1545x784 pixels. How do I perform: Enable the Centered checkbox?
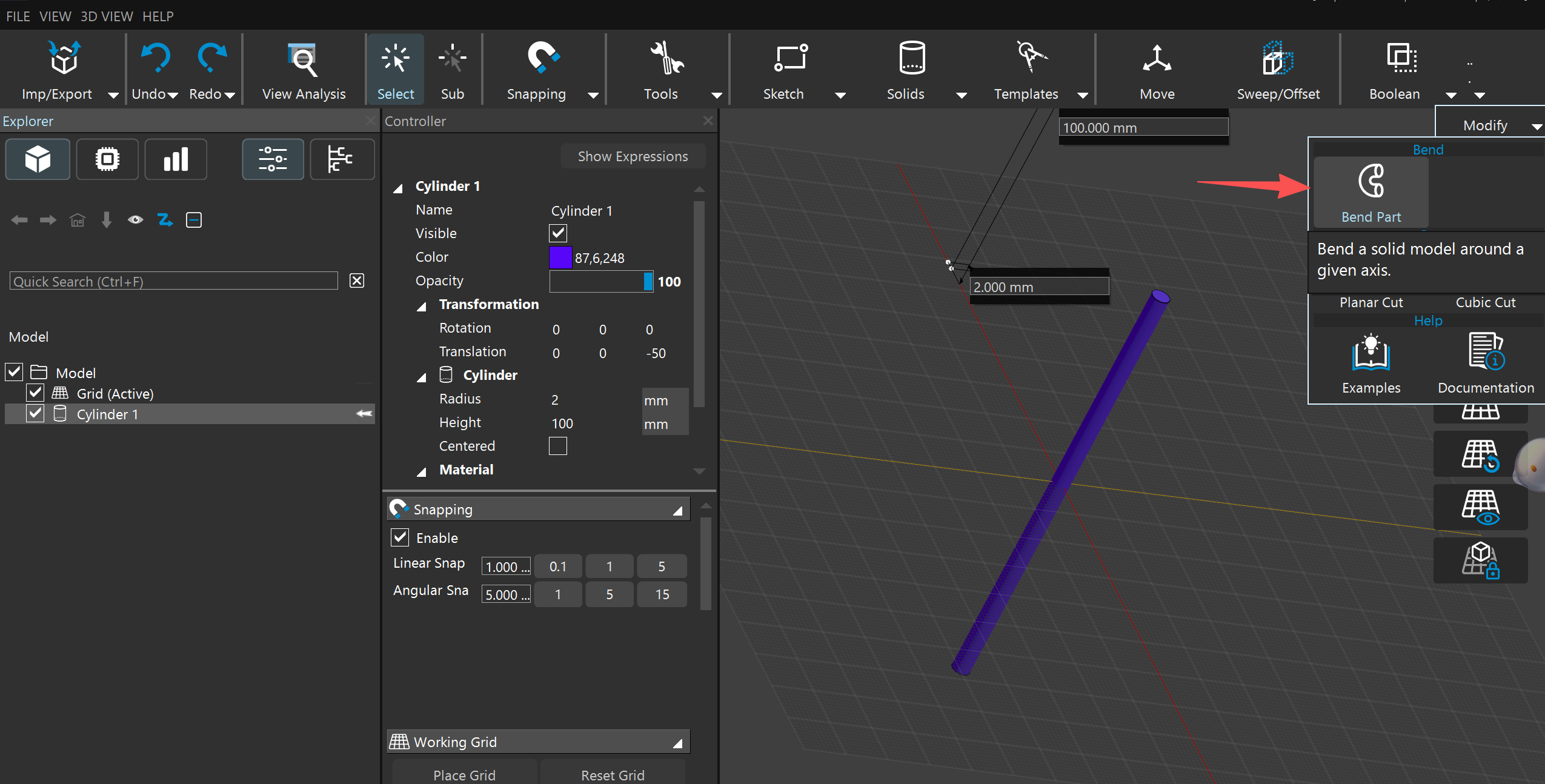pyautogui.click(x=558, y=447)
